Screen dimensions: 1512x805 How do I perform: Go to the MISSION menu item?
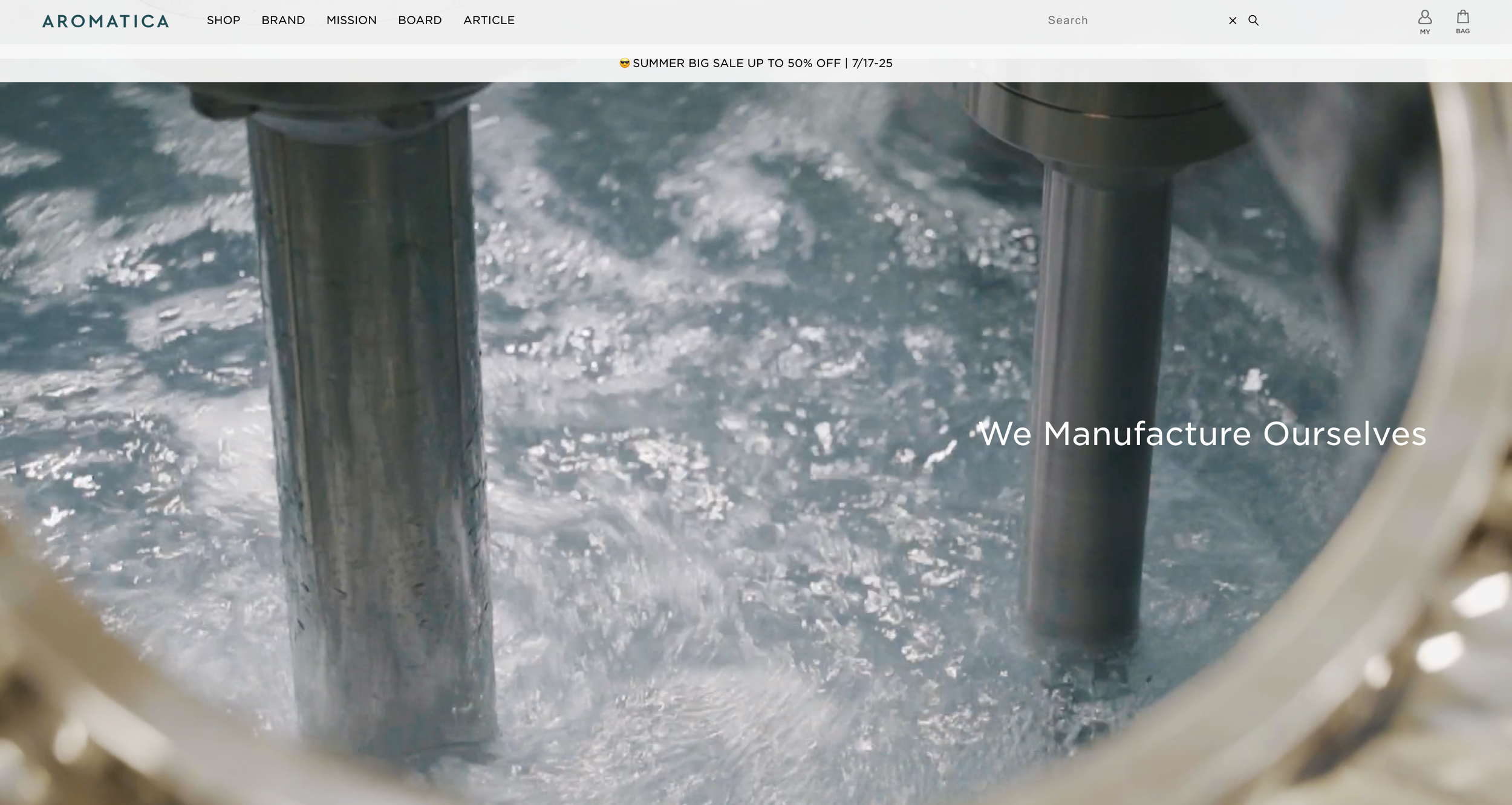click(x=351, y=21)
